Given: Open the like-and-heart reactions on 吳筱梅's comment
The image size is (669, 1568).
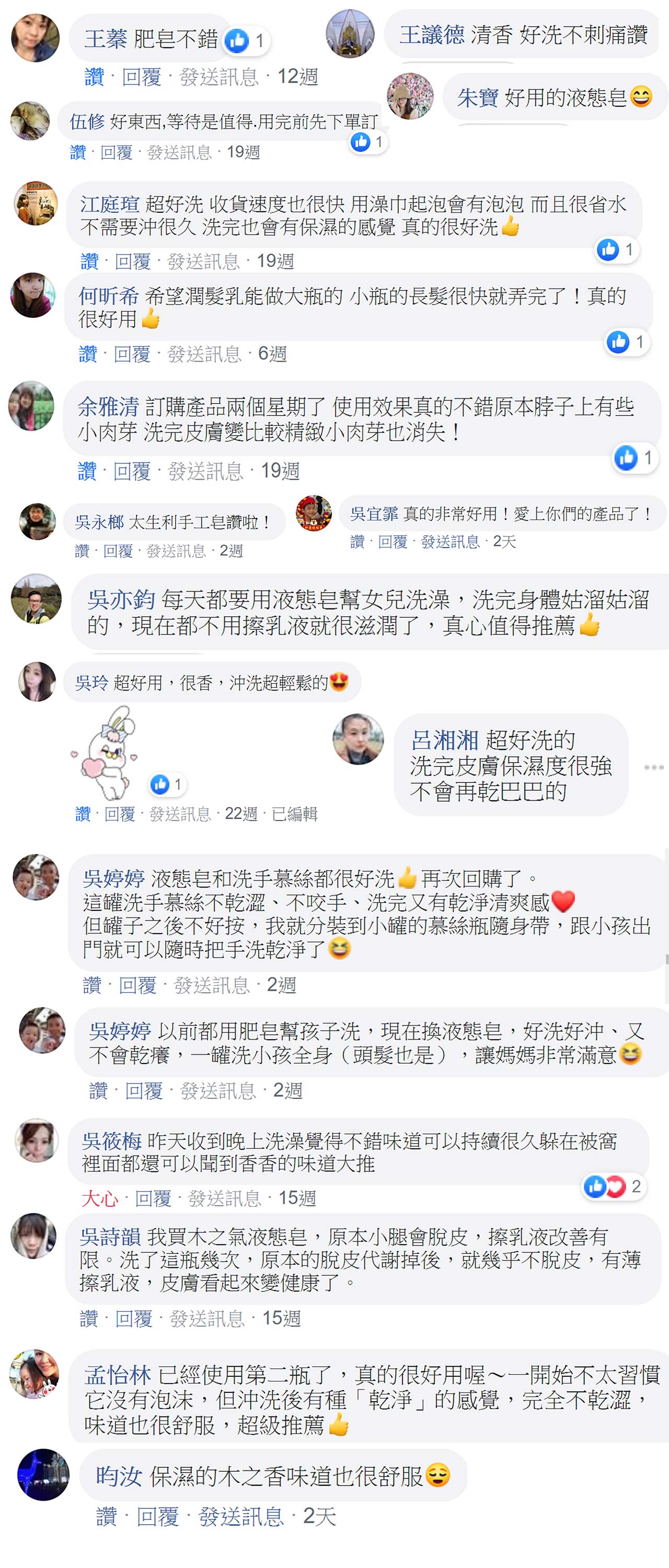Looking at the screenshot, I should coord(613,1186).
